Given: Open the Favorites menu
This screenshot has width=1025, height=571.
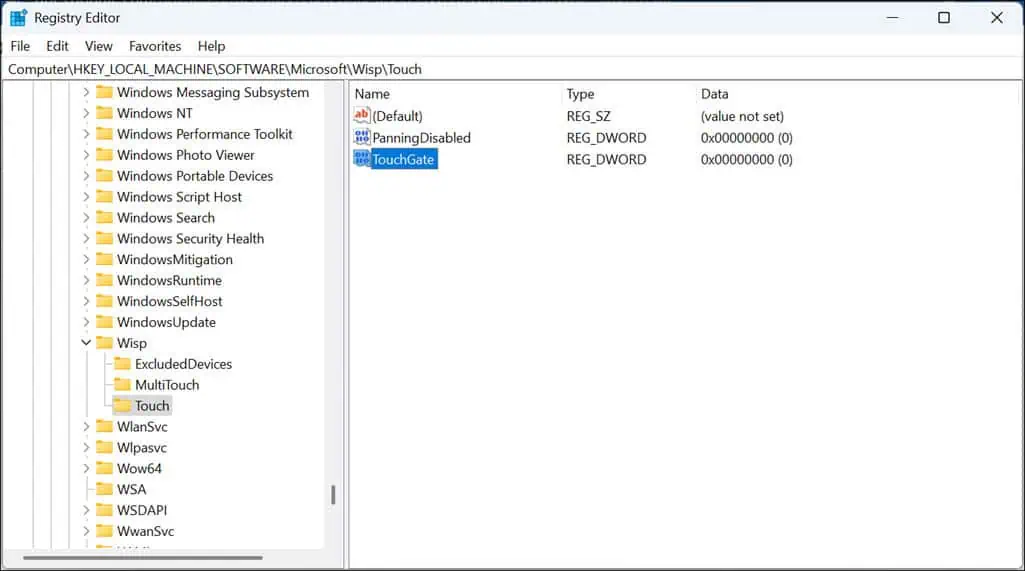Looking at the screenshot, I should pos(155,46).
